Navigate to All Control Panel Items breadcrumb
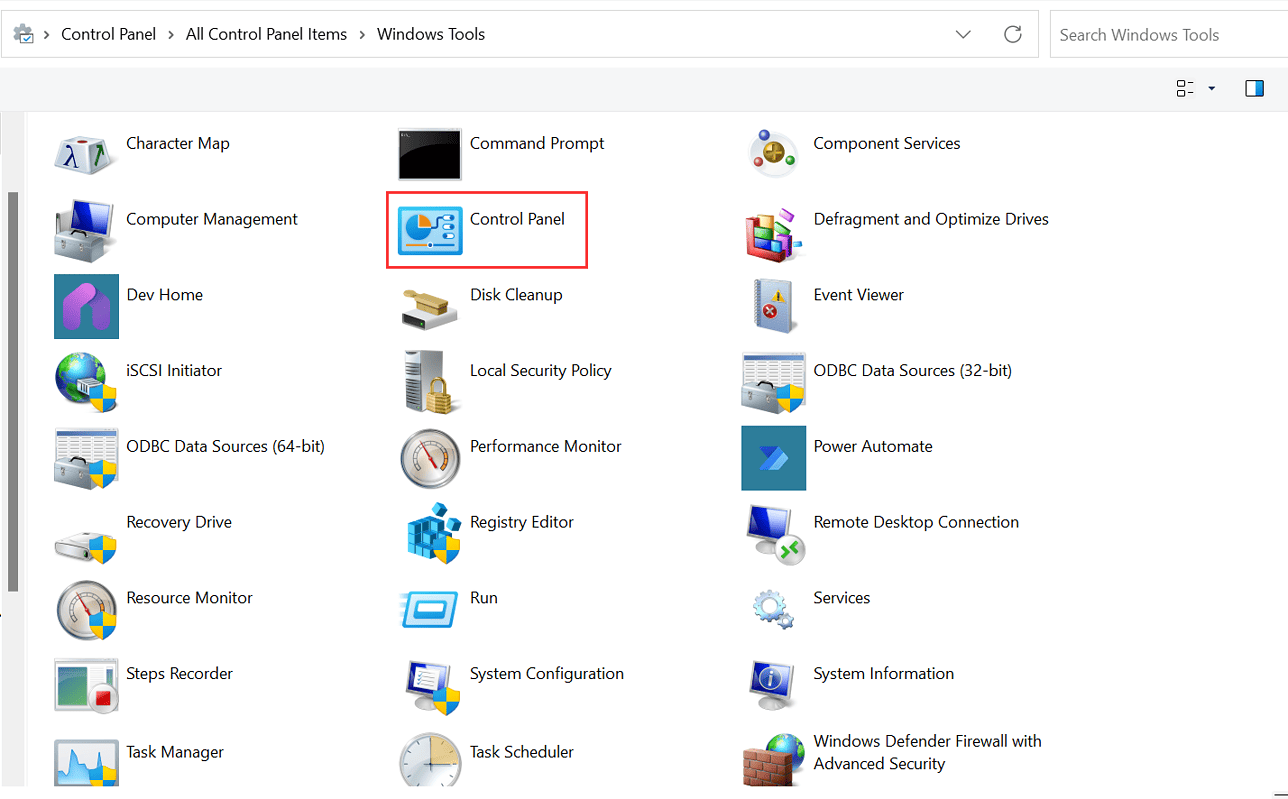Viewport: 1288px width, 799px height. point(266,34)
